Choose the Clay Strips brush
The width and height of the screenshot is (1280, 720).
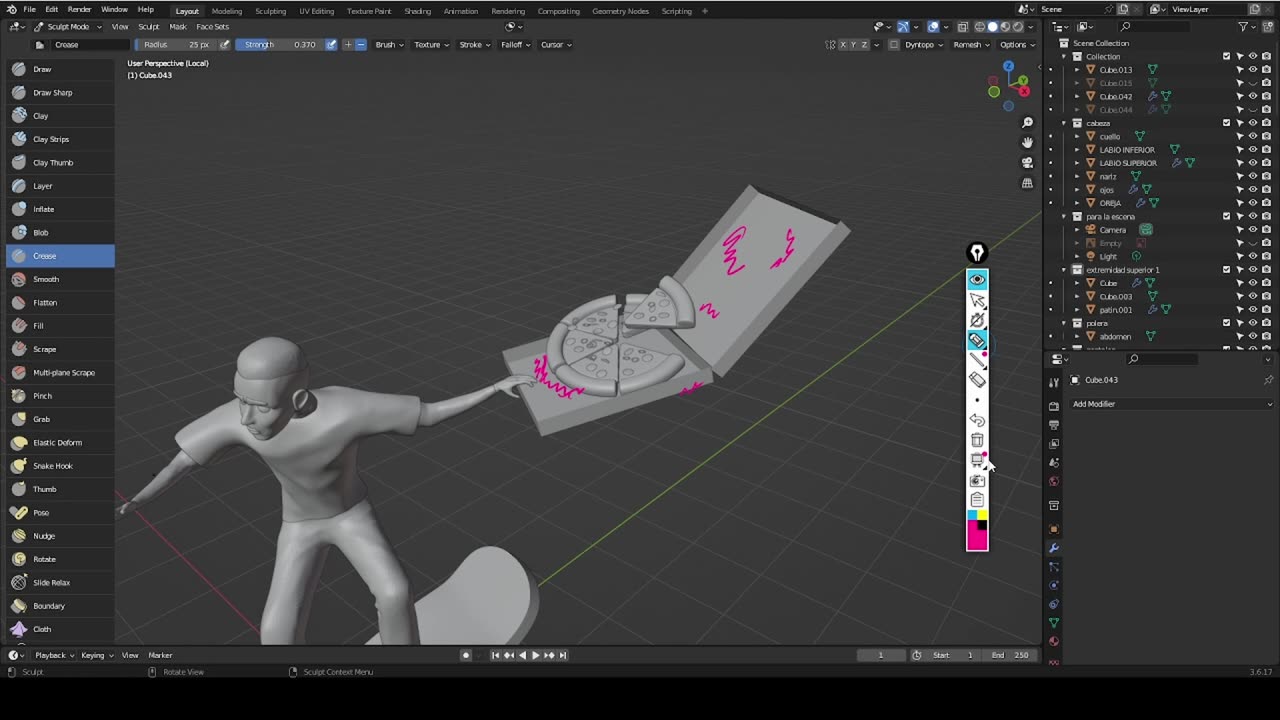pos(60,139)
